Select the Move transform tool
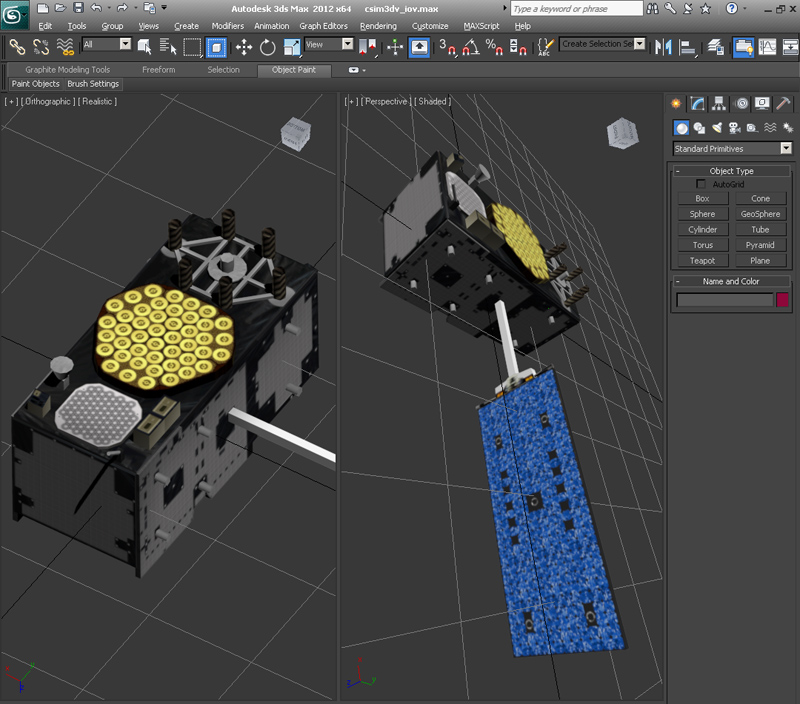800x704 pixels. [243, 46]
